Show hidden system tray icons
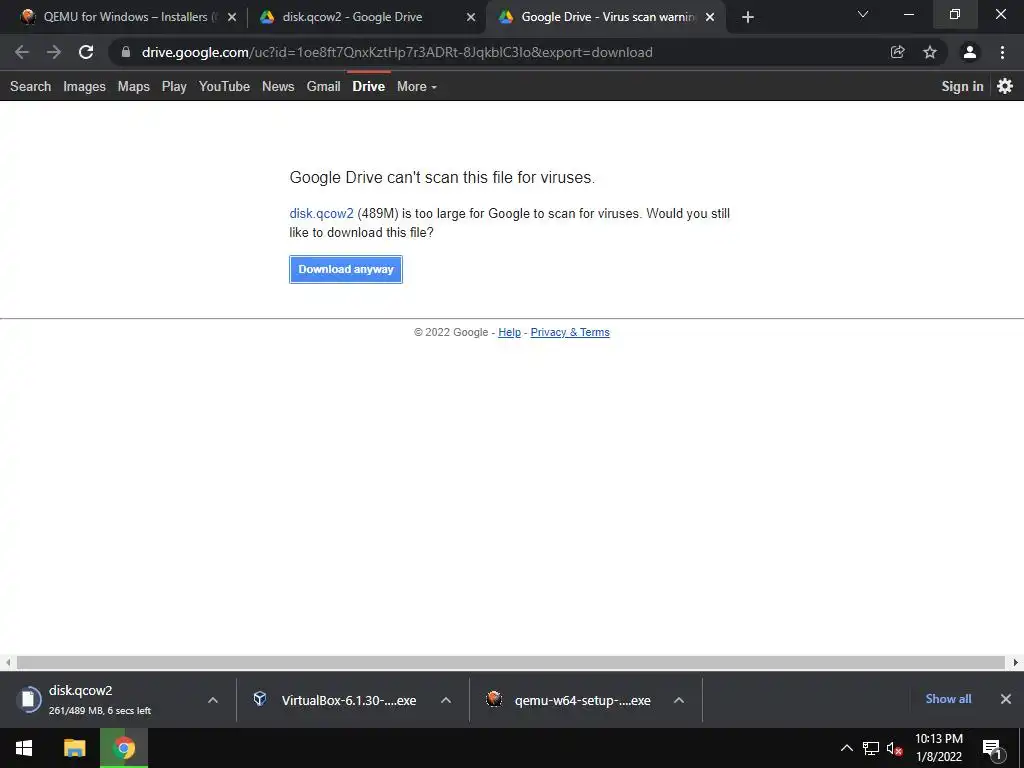1024x768 pixels. [x=846, y=748]
